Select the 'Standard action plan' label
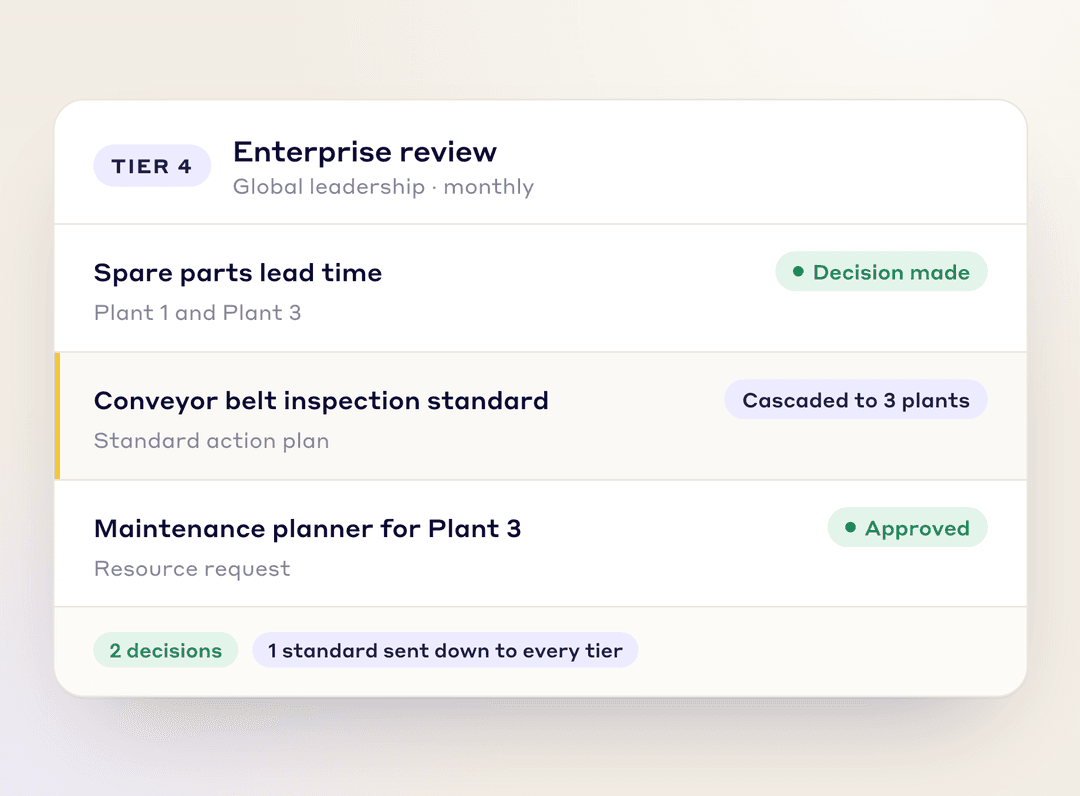 (211, 441)
